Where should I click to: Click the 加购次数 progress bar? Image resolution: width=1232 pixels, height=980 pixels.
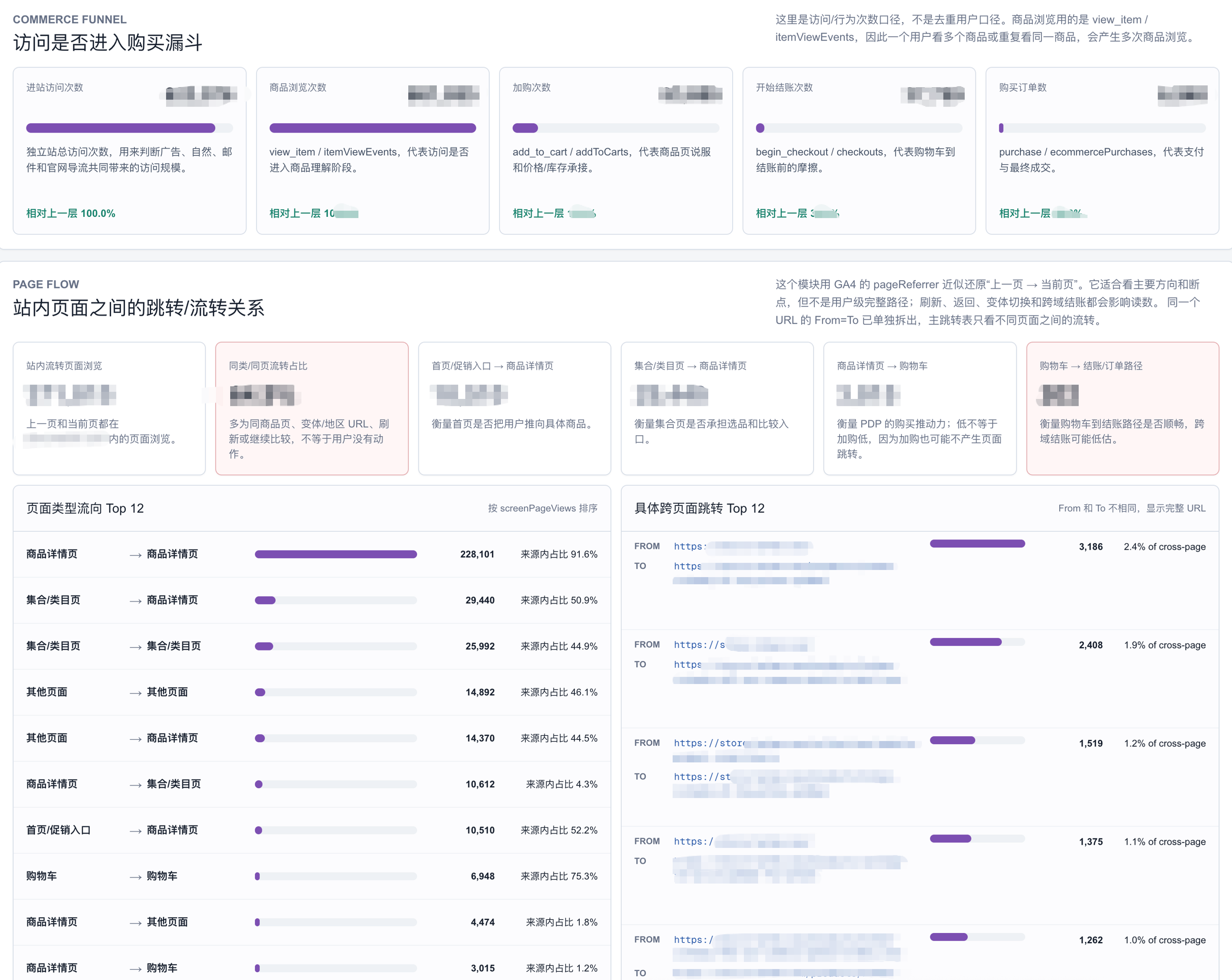[x=616, y=128]
